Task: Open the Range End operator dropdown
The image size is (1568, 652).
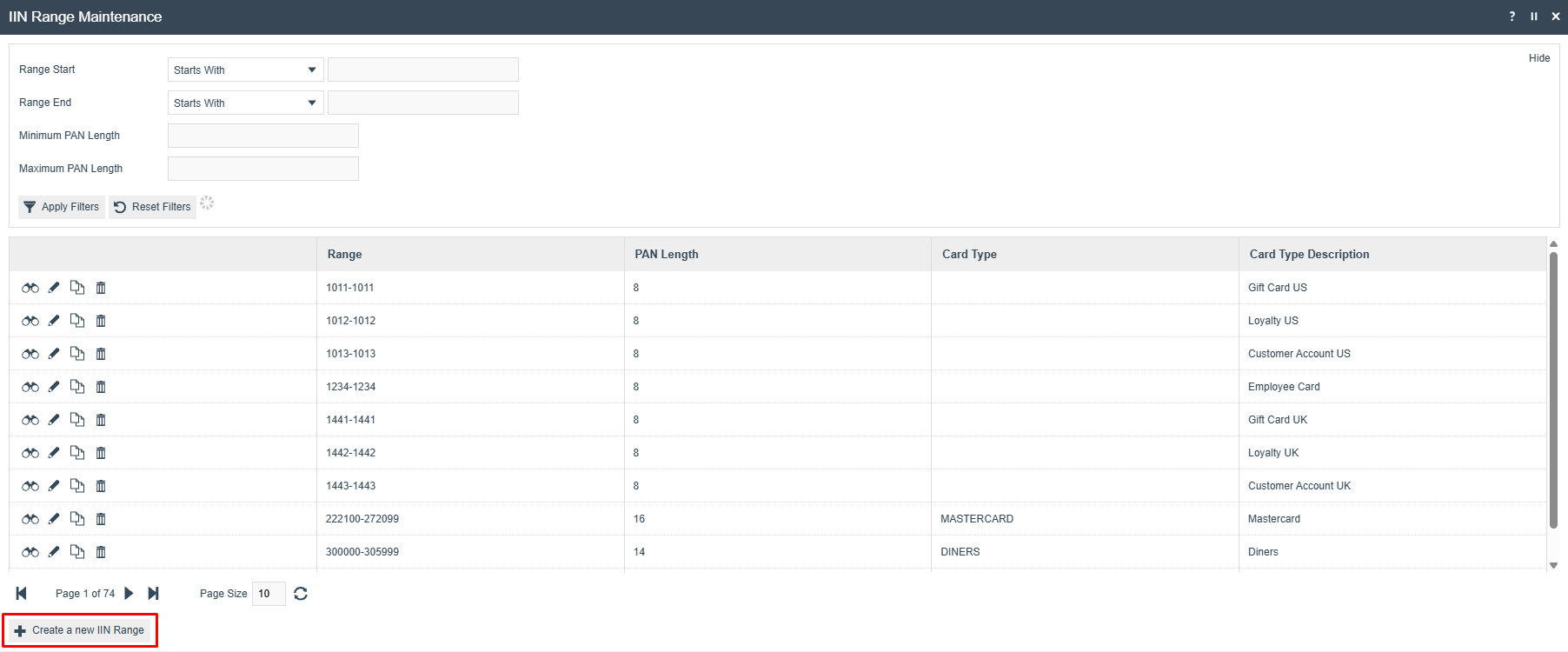Action: click(246, 103)
